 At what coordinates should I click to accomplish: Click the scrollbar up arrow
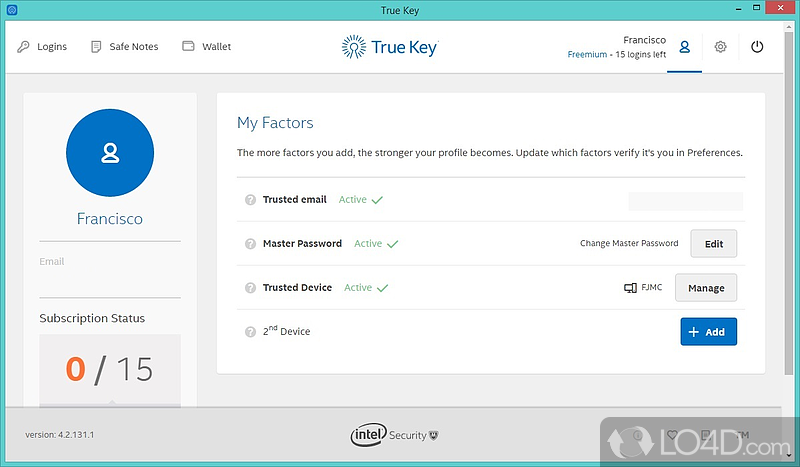789,26
